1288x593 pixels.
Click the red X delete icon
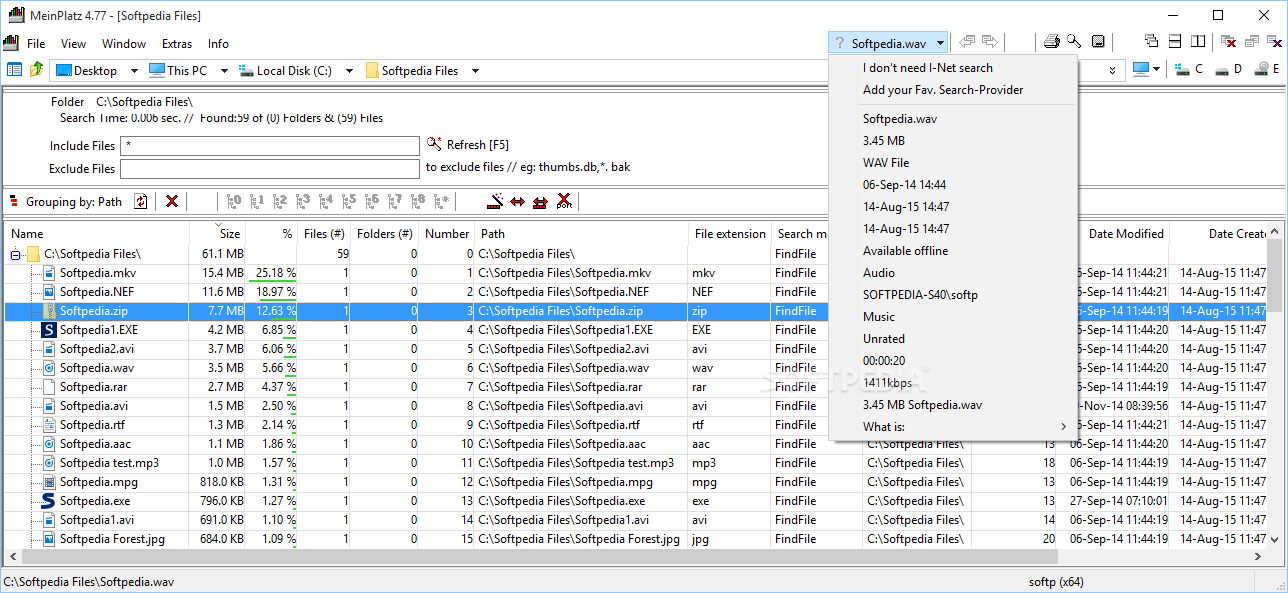(x=172, y=201)
